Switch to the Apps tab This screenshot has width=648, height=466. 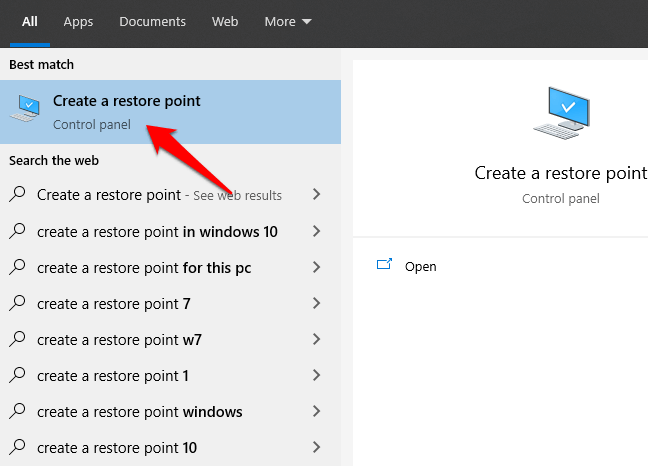[x=78, y=21]
